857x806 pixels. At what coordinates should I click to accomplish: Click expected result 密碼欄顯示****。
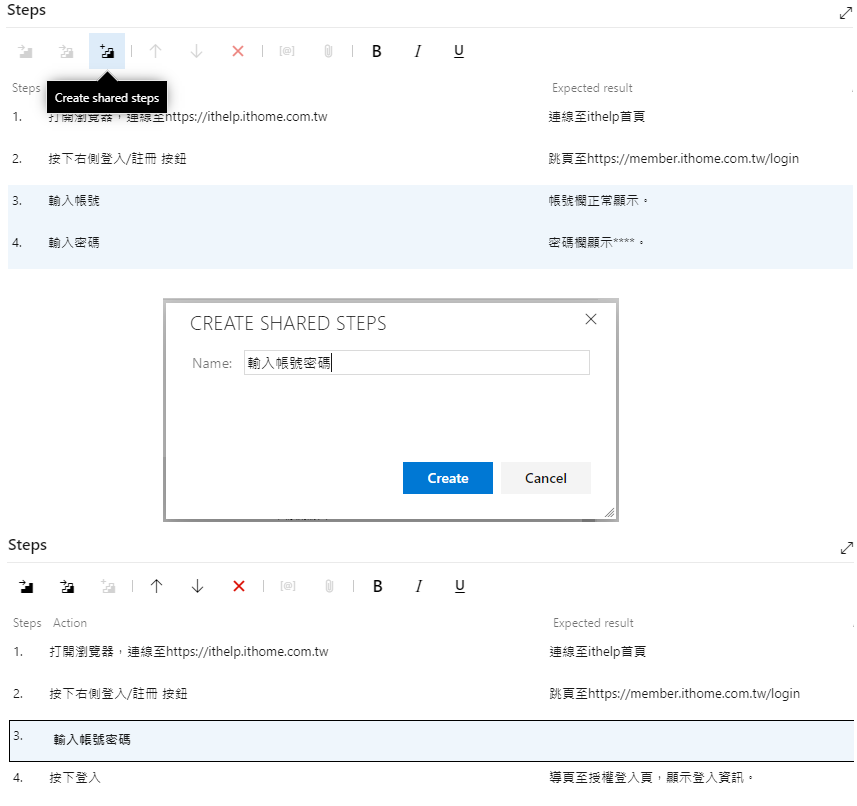click(x=596, y=243)
